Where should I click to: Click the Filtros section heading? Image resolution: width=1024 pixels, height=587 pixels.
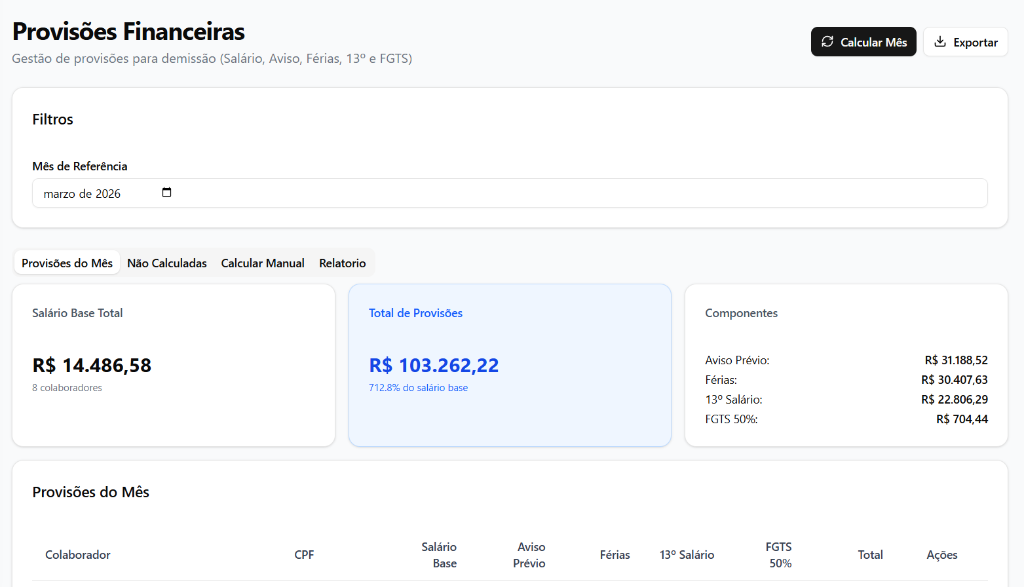pyautogui.click(x=53, y=119)
